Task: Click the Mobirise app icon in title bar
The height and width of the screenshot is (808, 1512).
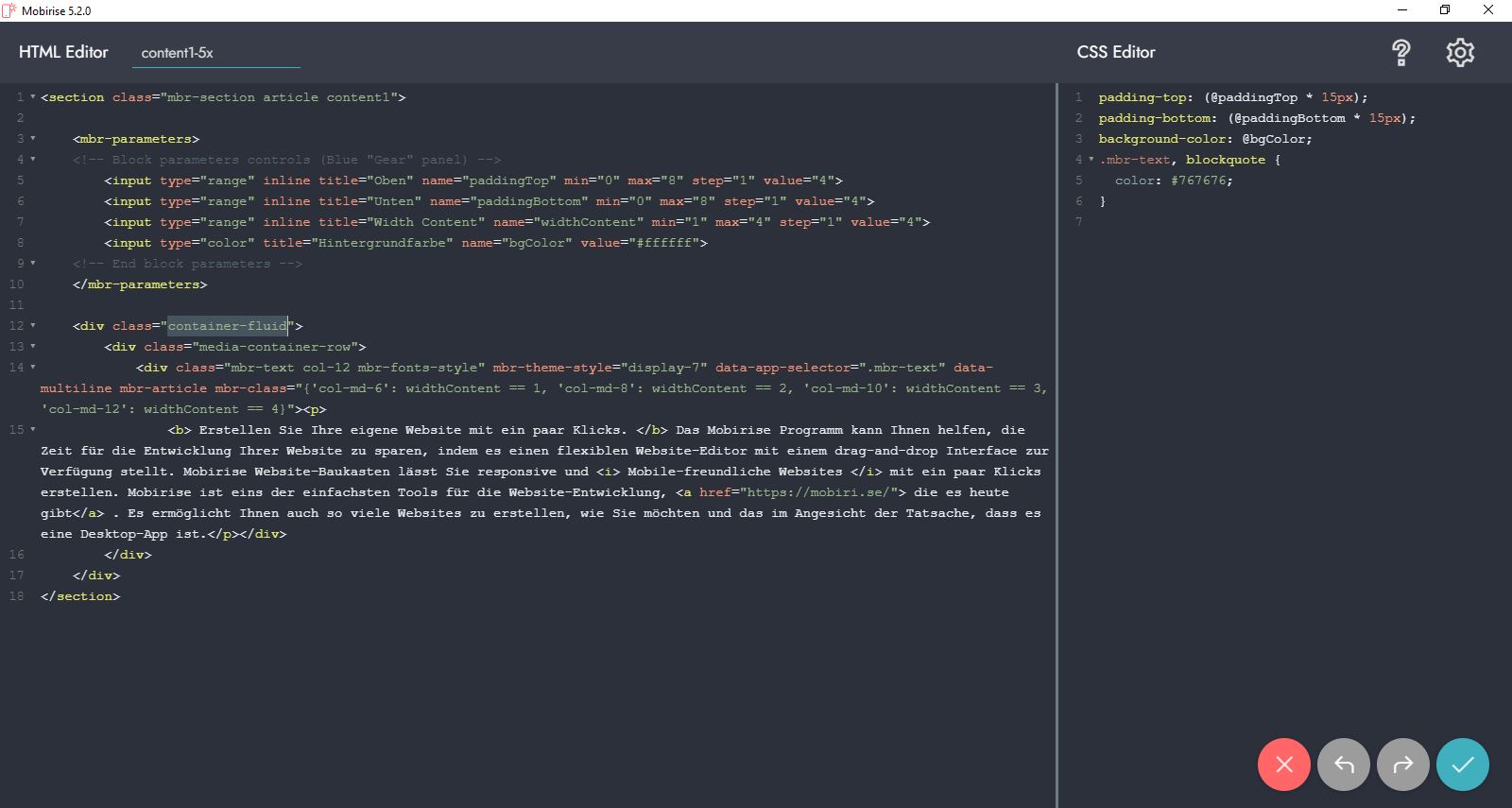Action: click(10, 10)
